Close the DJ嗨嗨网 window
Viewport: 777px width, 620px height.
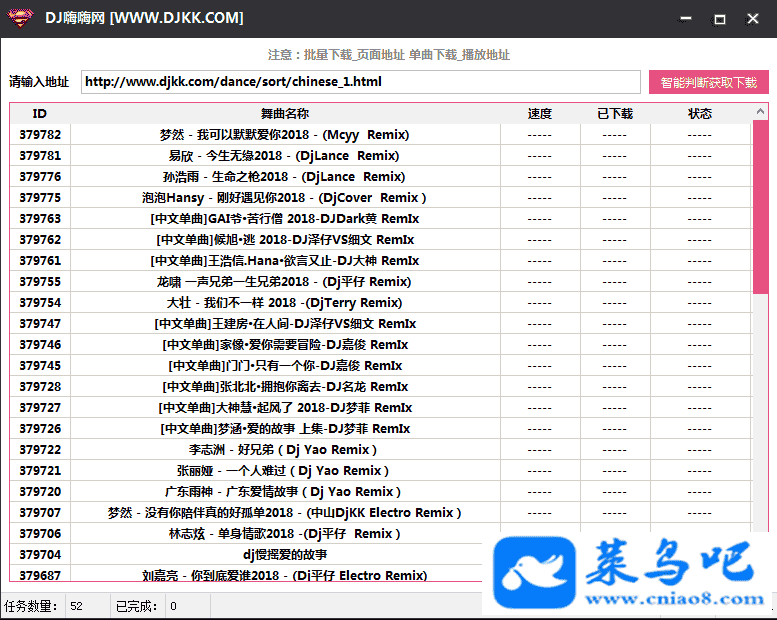(x=752, y=18)
